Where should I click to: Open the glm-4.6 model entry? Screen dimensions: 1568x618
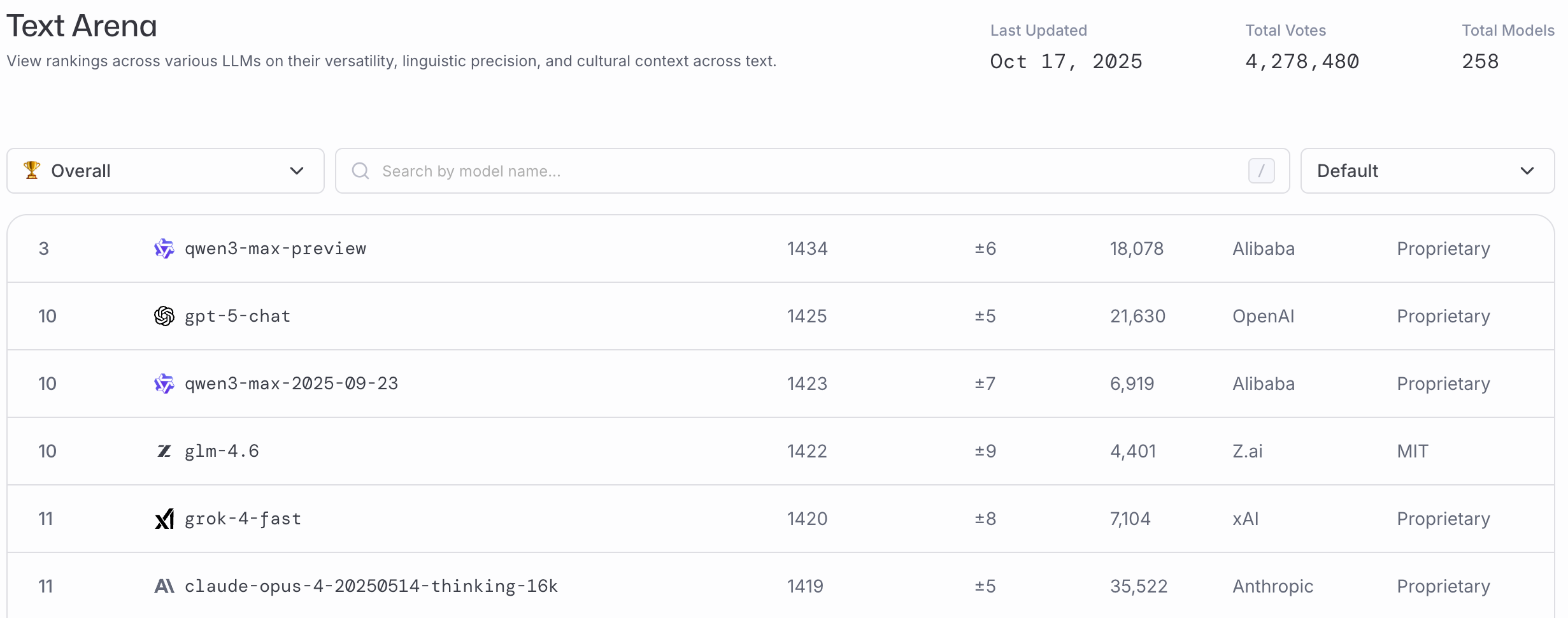pyautogui.click(x=222, y=451)
